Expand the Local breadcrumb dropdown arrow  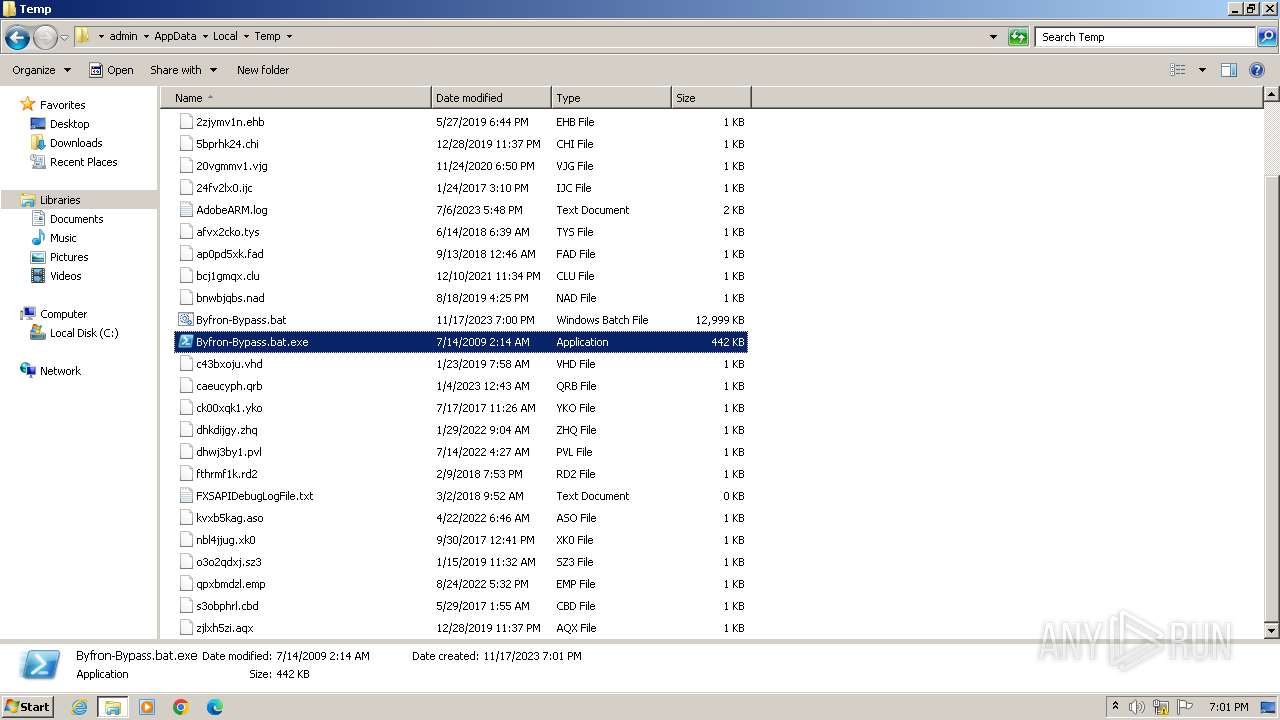(x=246, y=37)
